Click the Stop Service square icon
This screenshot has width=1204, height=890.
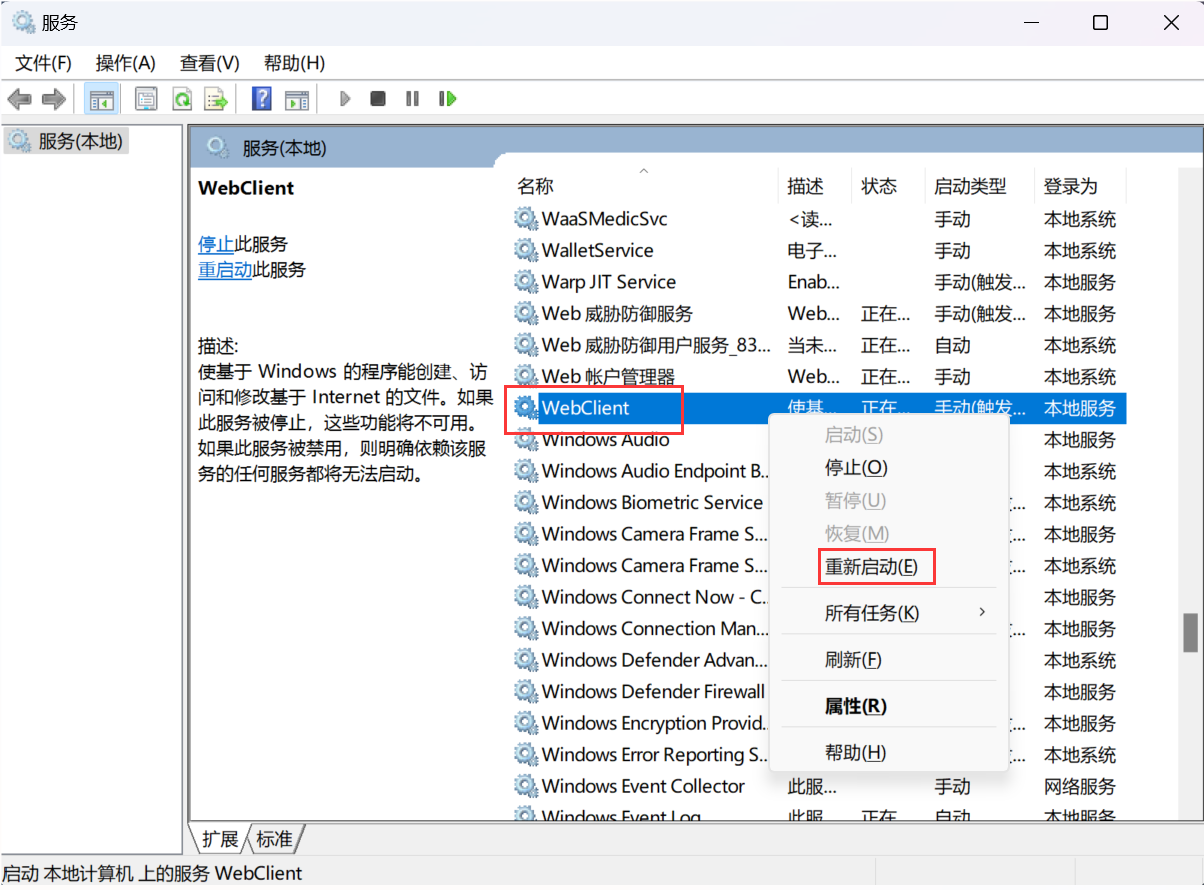378,99
